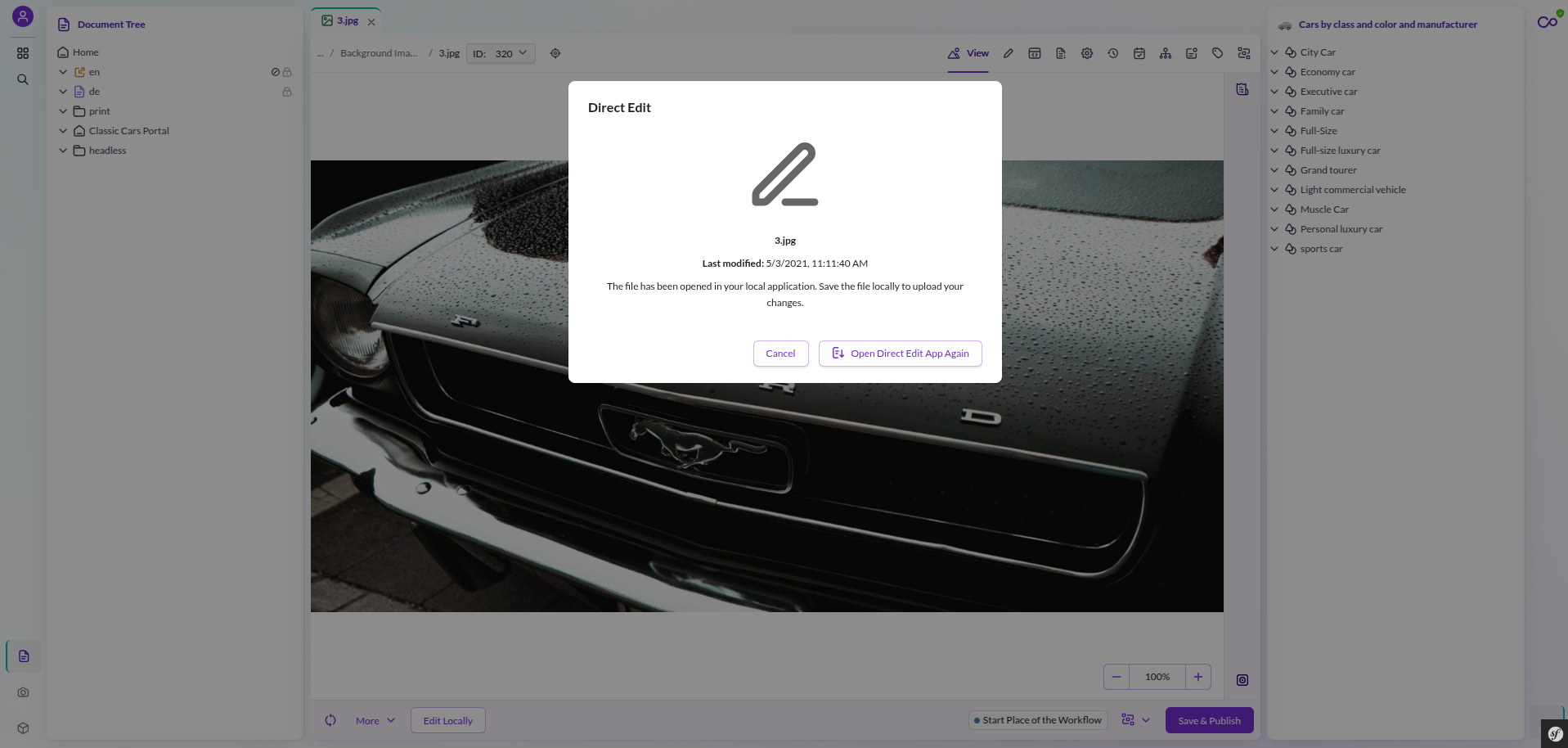Image resolution: width=1568 pixels, height=748 pixels.
Task: Click Save & Publish button
Action: click(x=1209, y=720)
